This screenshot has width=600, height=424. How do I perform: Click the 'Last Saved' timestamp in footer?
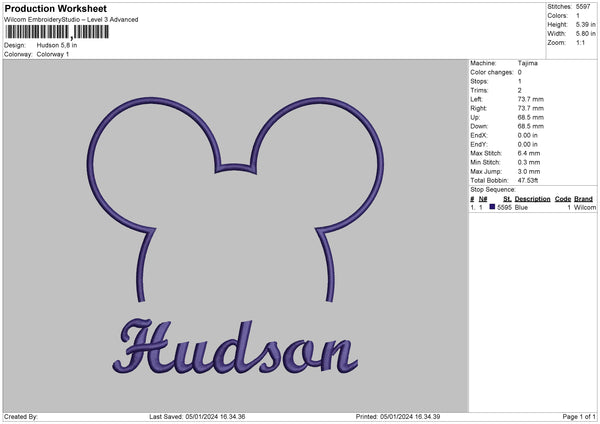click(x=197, y=416)
